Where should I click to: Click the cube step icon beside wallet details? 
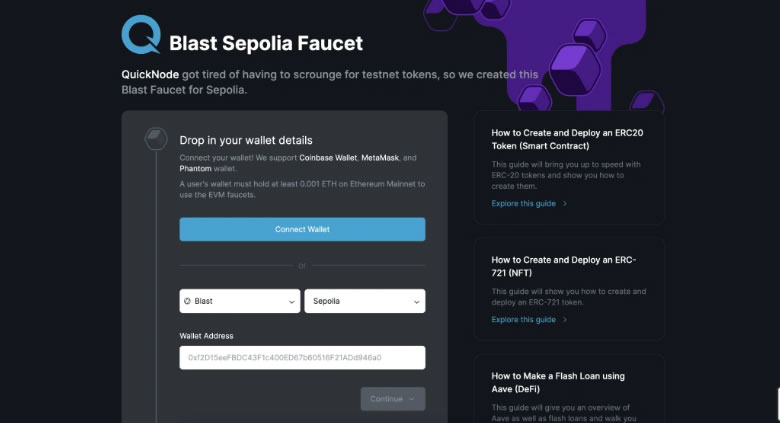click(154, 137)
